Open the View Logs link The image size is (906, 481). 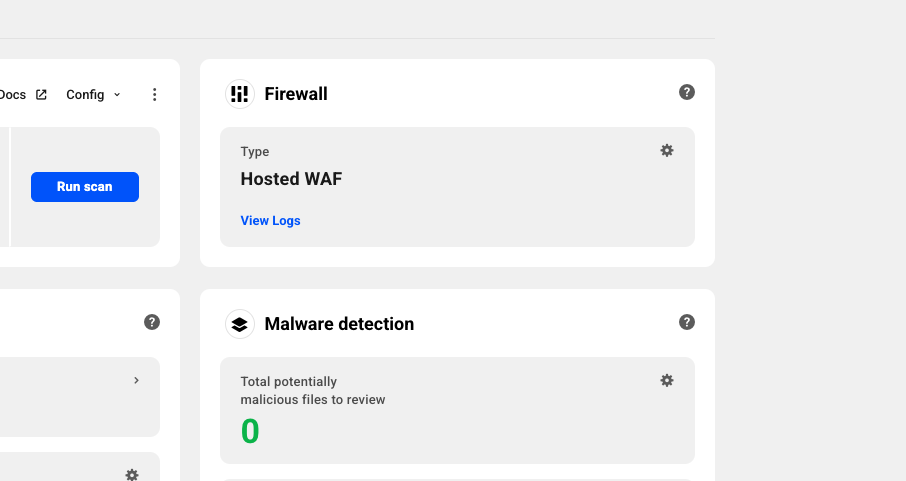point(270,221)
